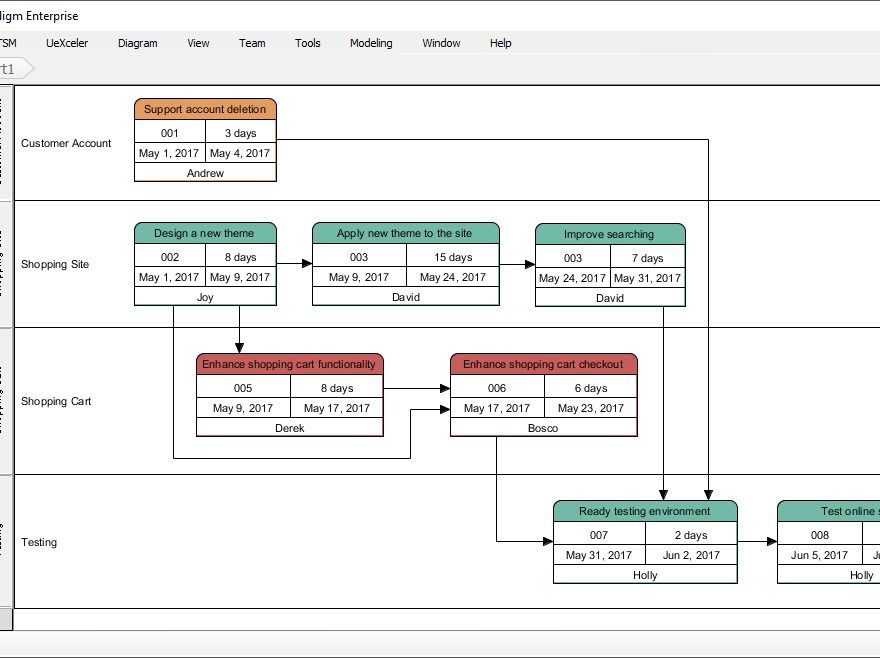Screen dimensions: 880x658
Task: Open the Team menu
Action: [251, 43]
